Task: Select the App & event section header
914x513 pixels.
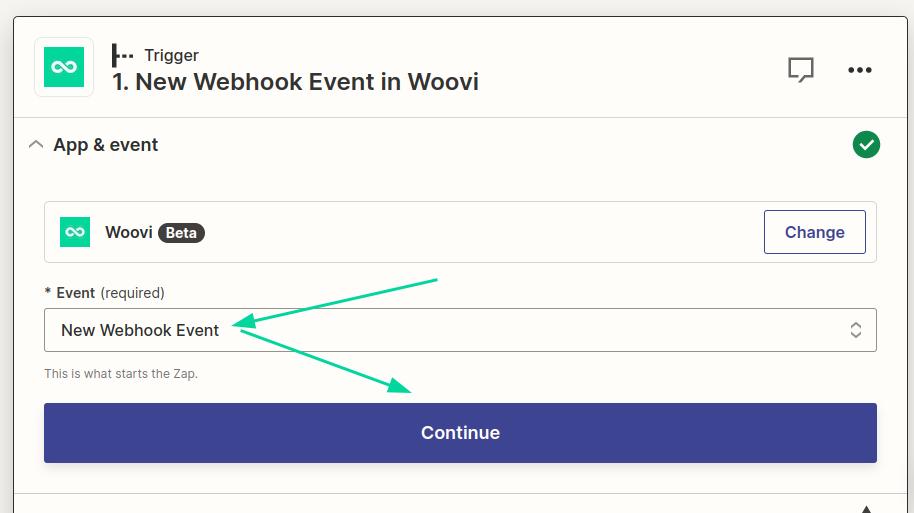Action: (106, 145)
